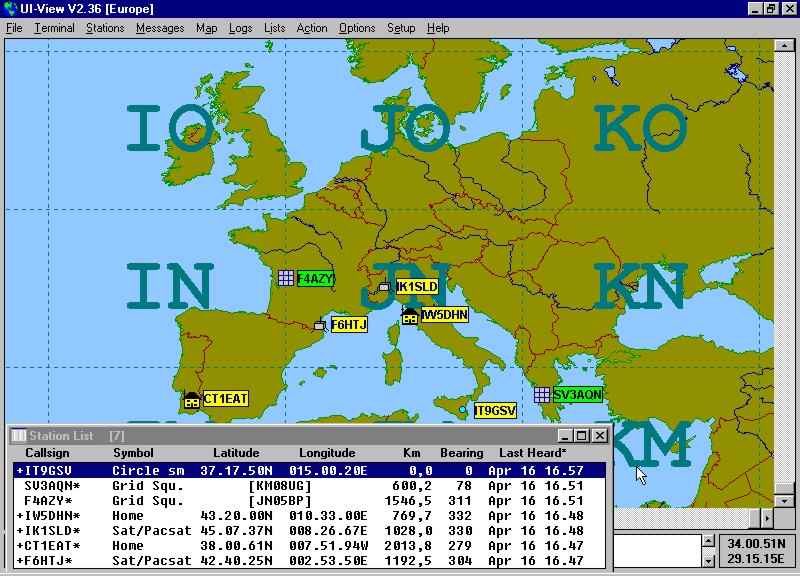The width and height of the screenshot is (800, 576).
Task: Sort station list by Latitude column header
Action: (236, 453)
